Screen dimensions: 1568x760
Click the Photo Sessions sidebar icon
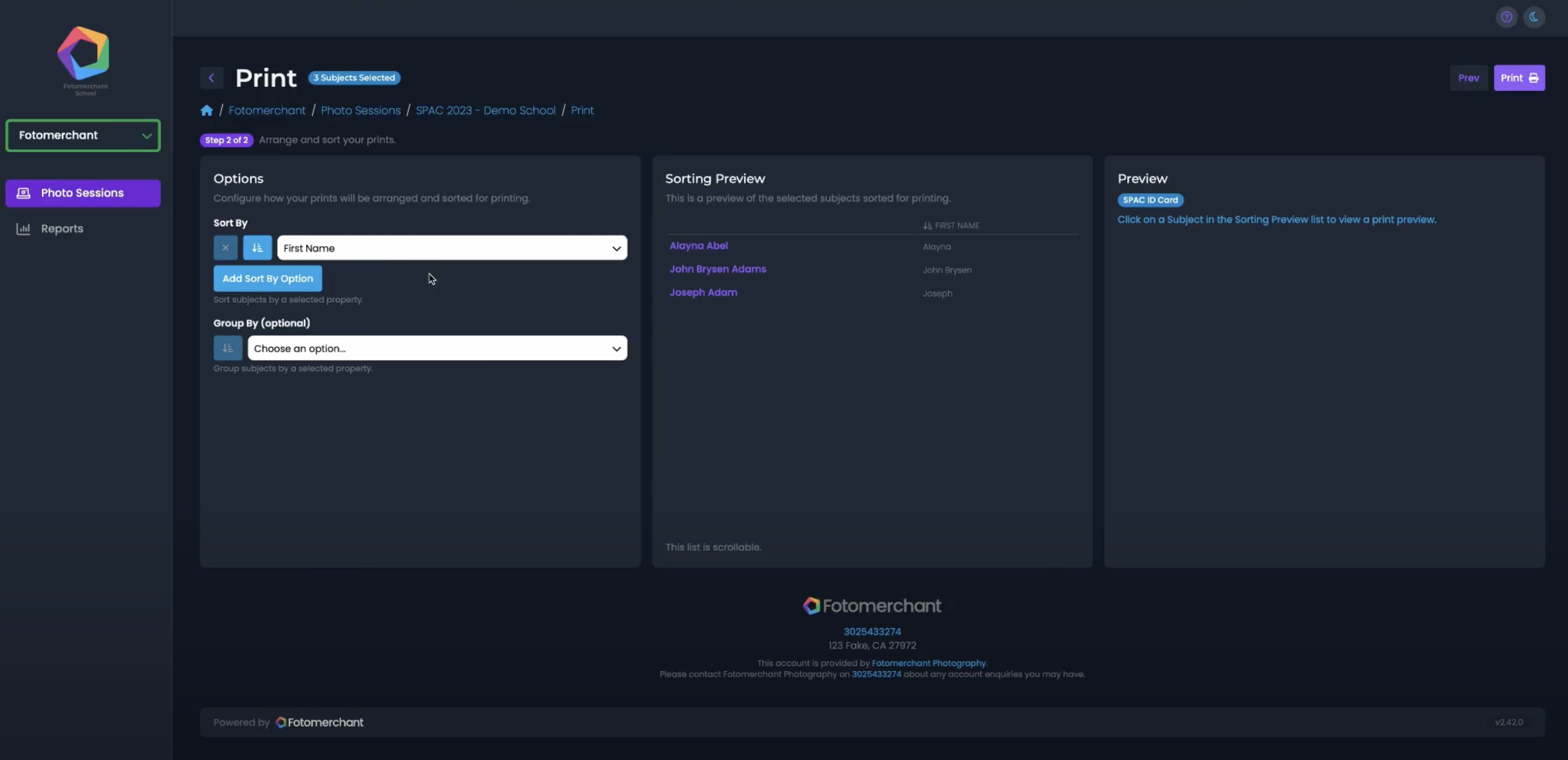point(23,193)
